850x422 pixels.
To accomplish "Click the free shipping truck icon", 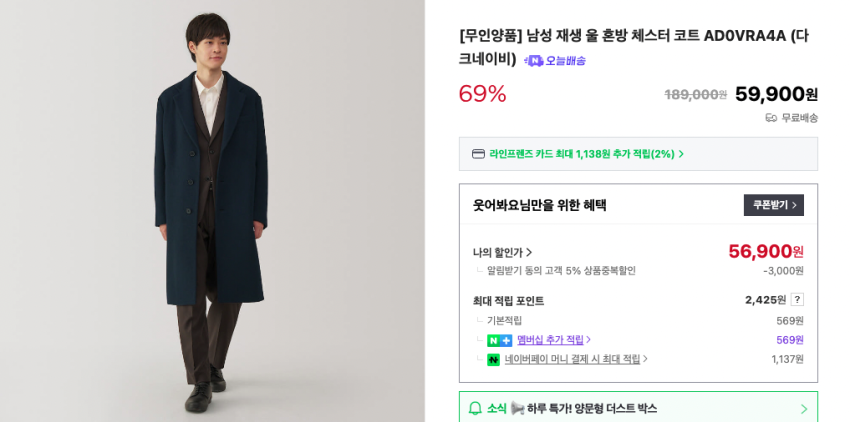I will pyautogui.click(x=771, y=118).
